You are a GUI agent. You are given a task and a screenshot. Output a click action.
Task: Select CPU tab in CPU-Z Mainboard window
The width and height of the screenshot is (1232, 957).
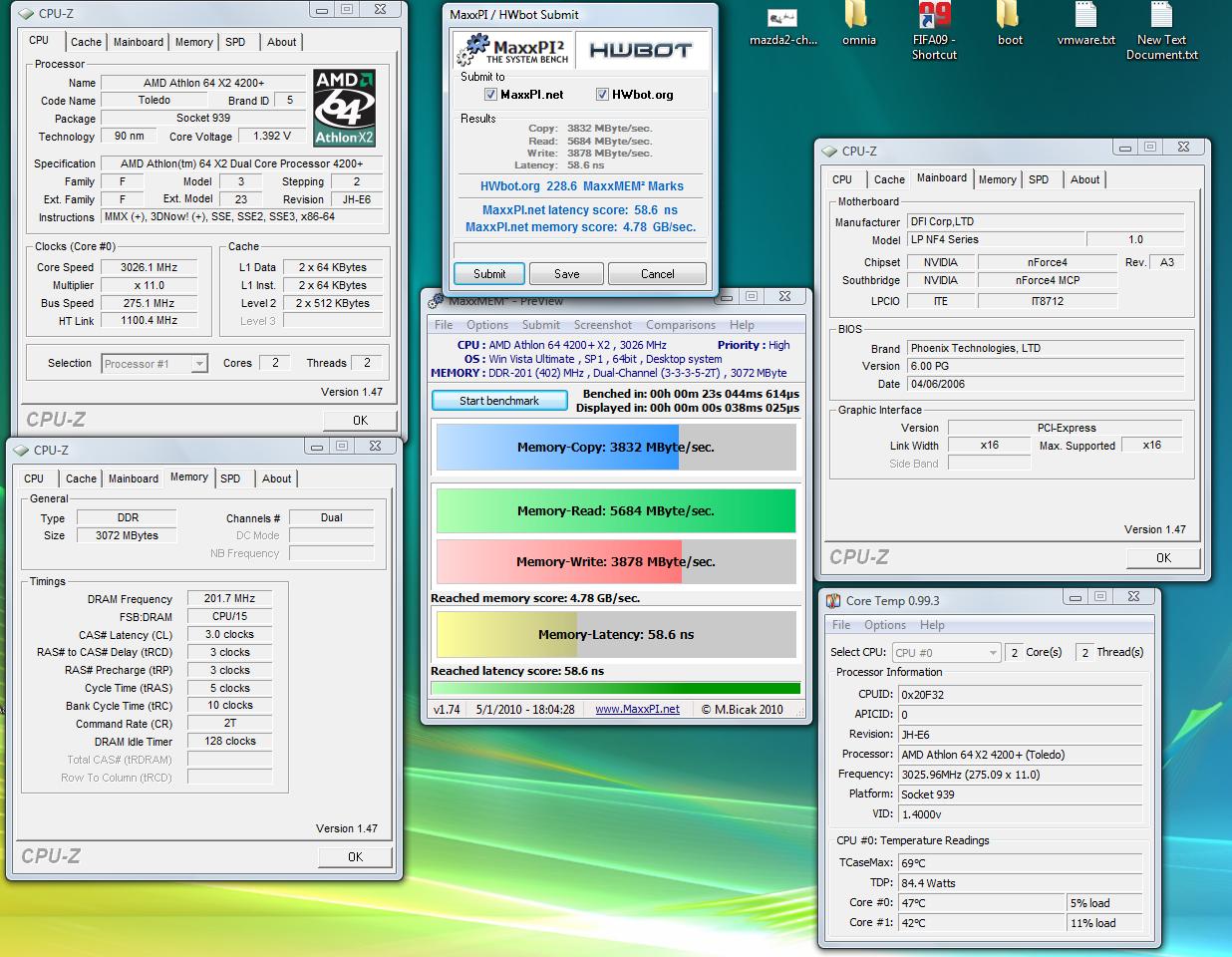click(842, 179)
